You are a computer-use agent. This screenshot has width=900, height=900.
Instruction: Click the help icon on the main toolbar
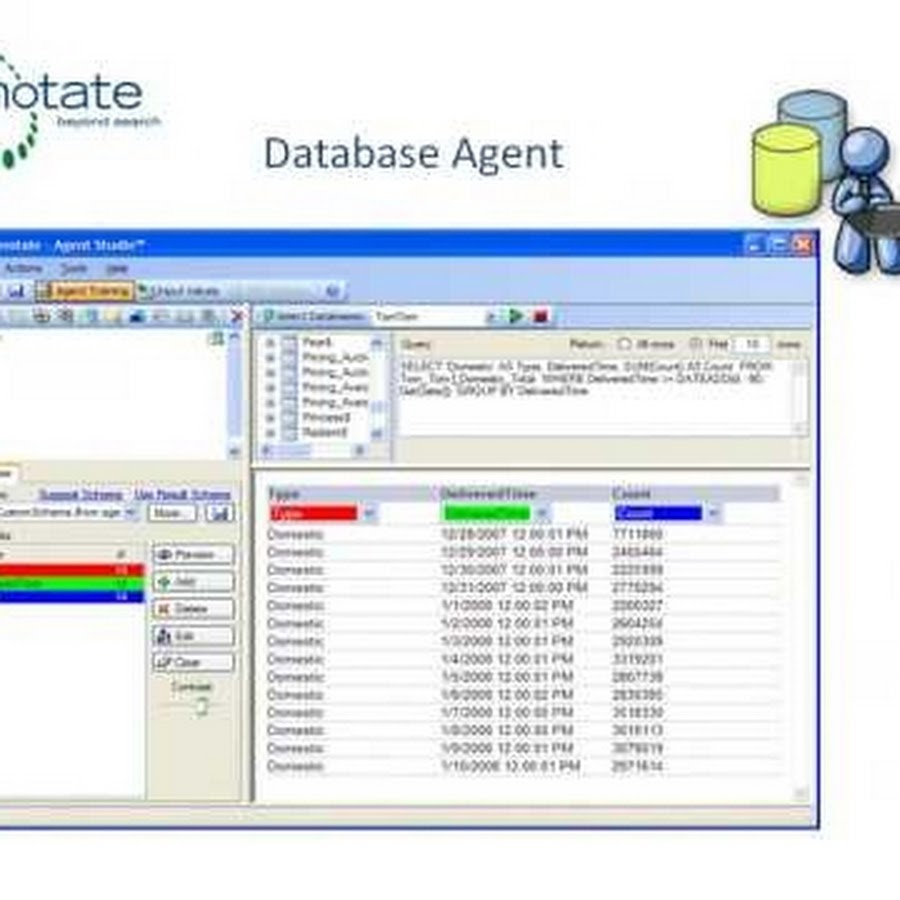point(333,290)
